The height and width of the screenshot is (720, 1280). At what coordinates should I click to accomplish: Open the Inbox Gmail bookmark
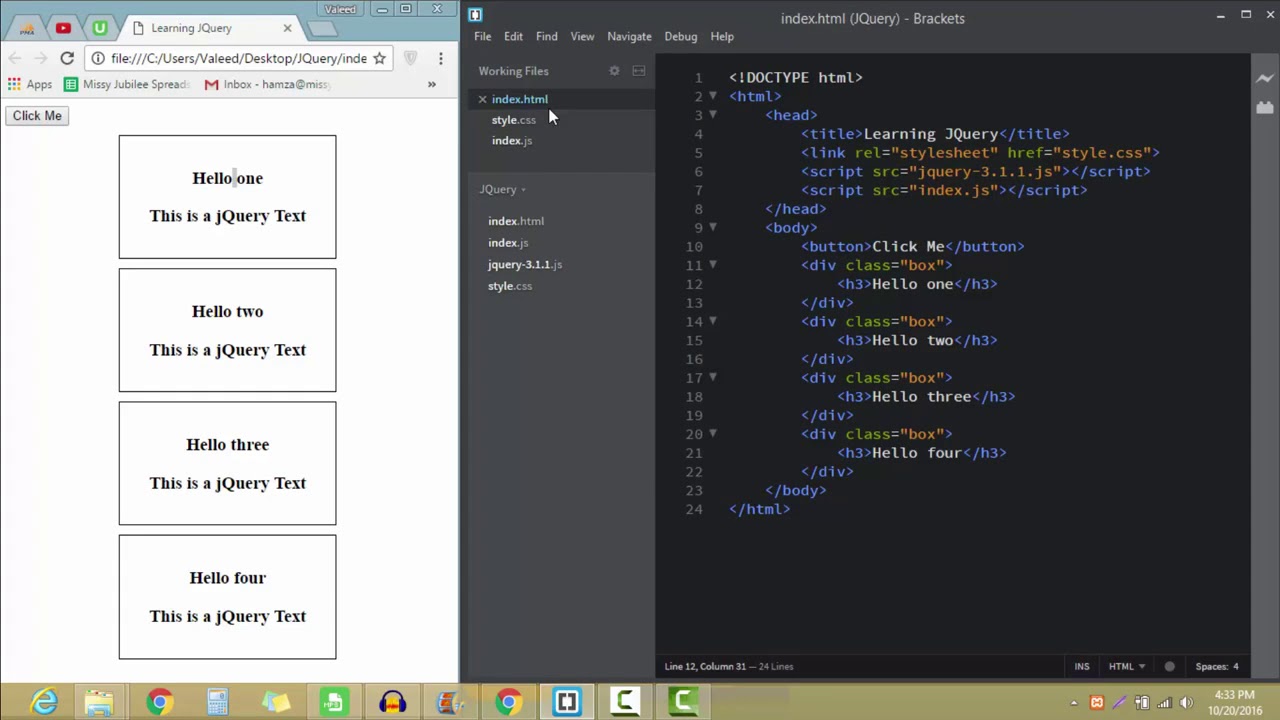pyautogui.click(x=267, y=85)
